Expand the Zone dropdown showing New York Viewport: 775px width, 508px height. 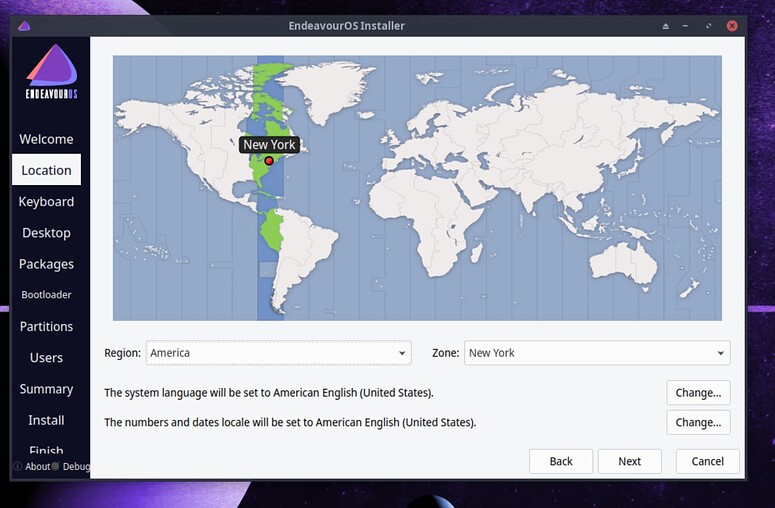[596, 353]
